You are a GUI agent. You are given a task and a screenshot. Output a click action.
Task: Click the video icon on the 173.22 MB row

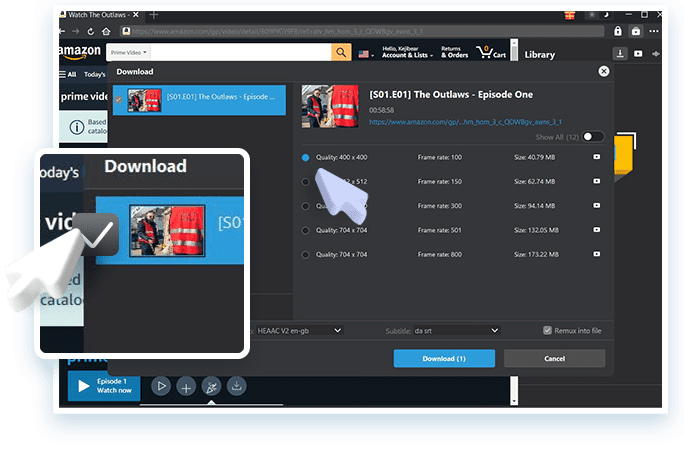click(x=596, y=254)
